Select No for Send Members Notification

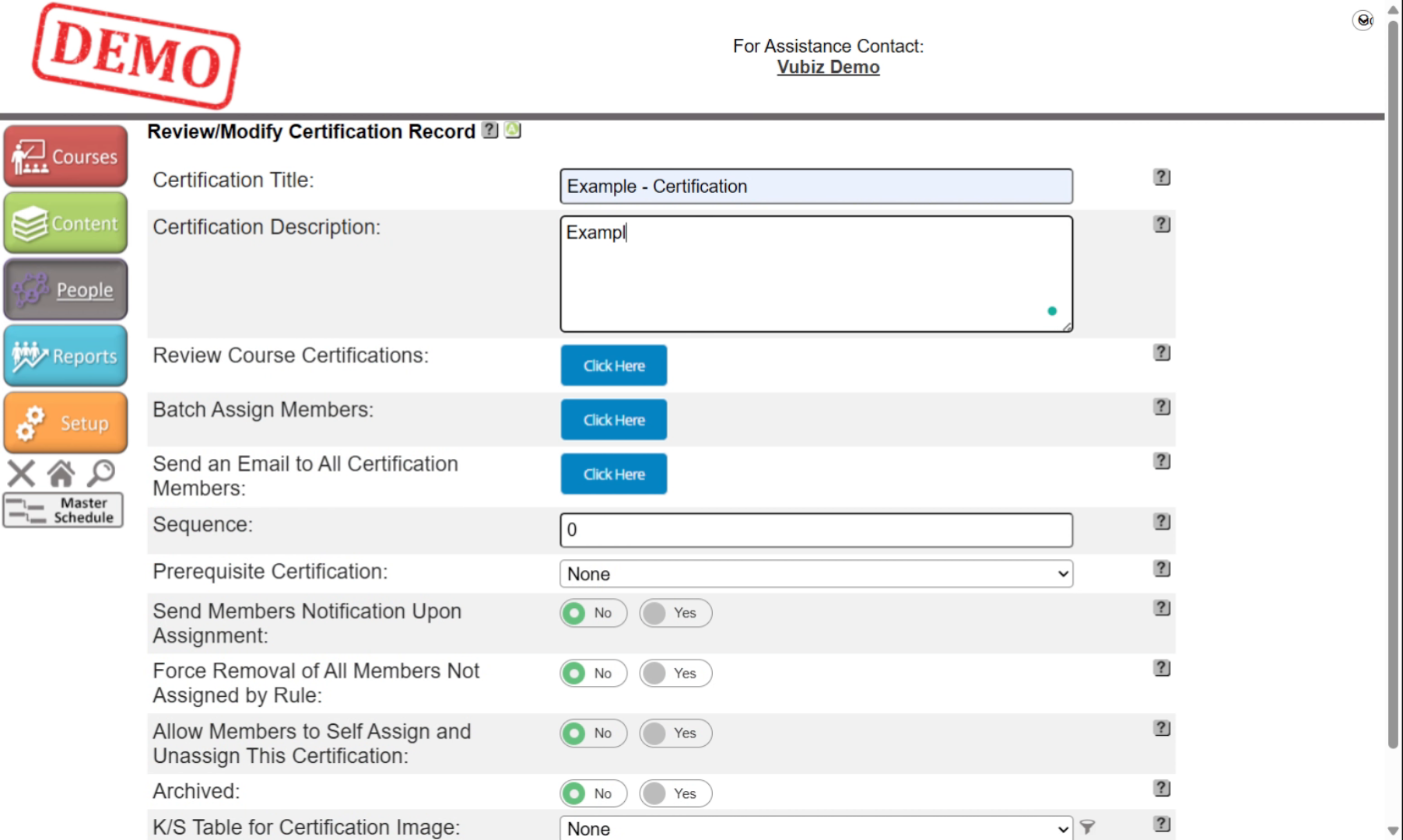593,613
